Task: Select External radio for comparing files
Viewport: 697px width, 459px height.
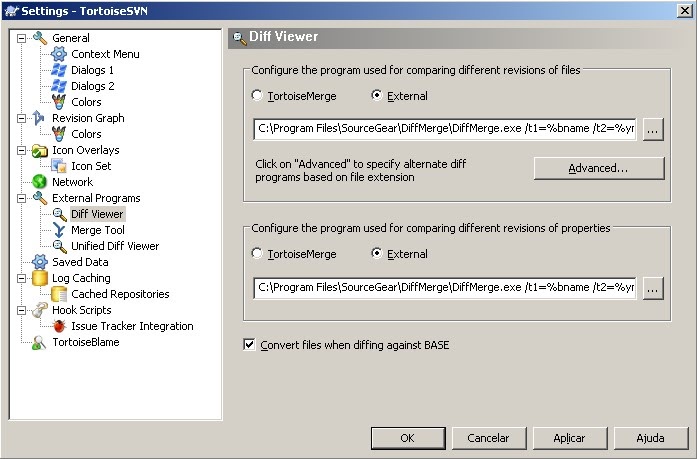Action: (377, 96)
